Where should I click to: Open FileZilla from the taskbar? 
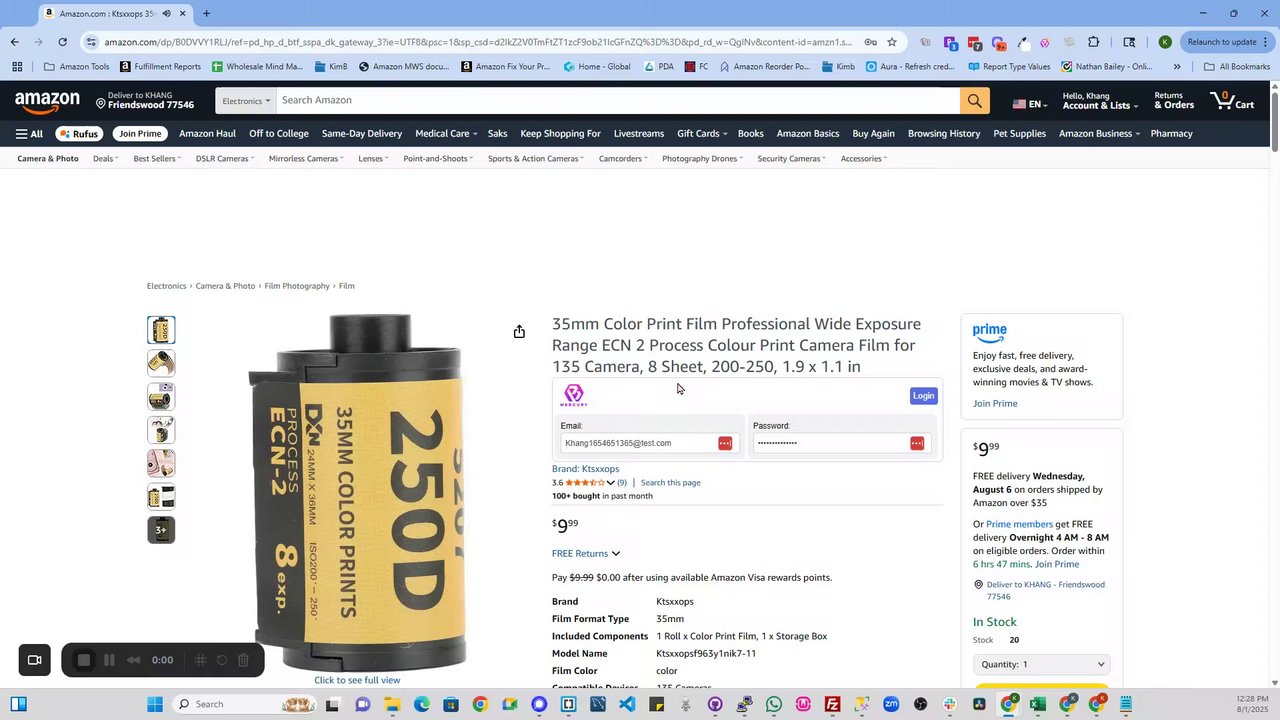[832, 704]
